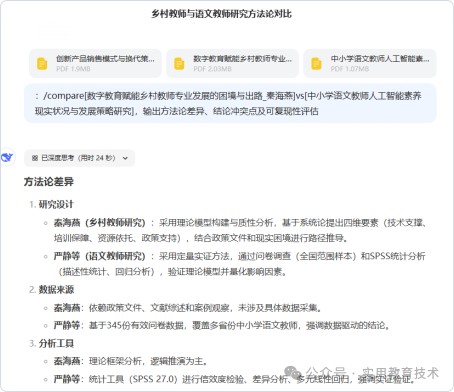This screenshot has width=454, height=392.
Task: Select the 中小学语文教师人工智能素 attachment card title
Action: pos(380,59)
